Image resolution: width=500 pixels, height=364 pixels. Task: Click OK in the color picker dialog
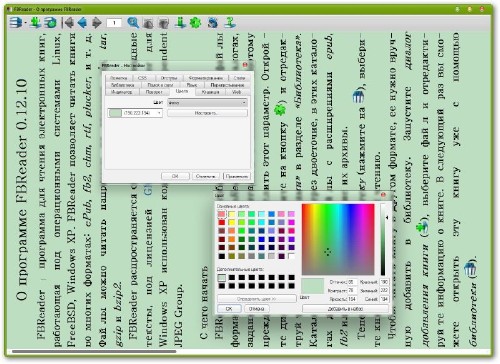click(229, 309)
